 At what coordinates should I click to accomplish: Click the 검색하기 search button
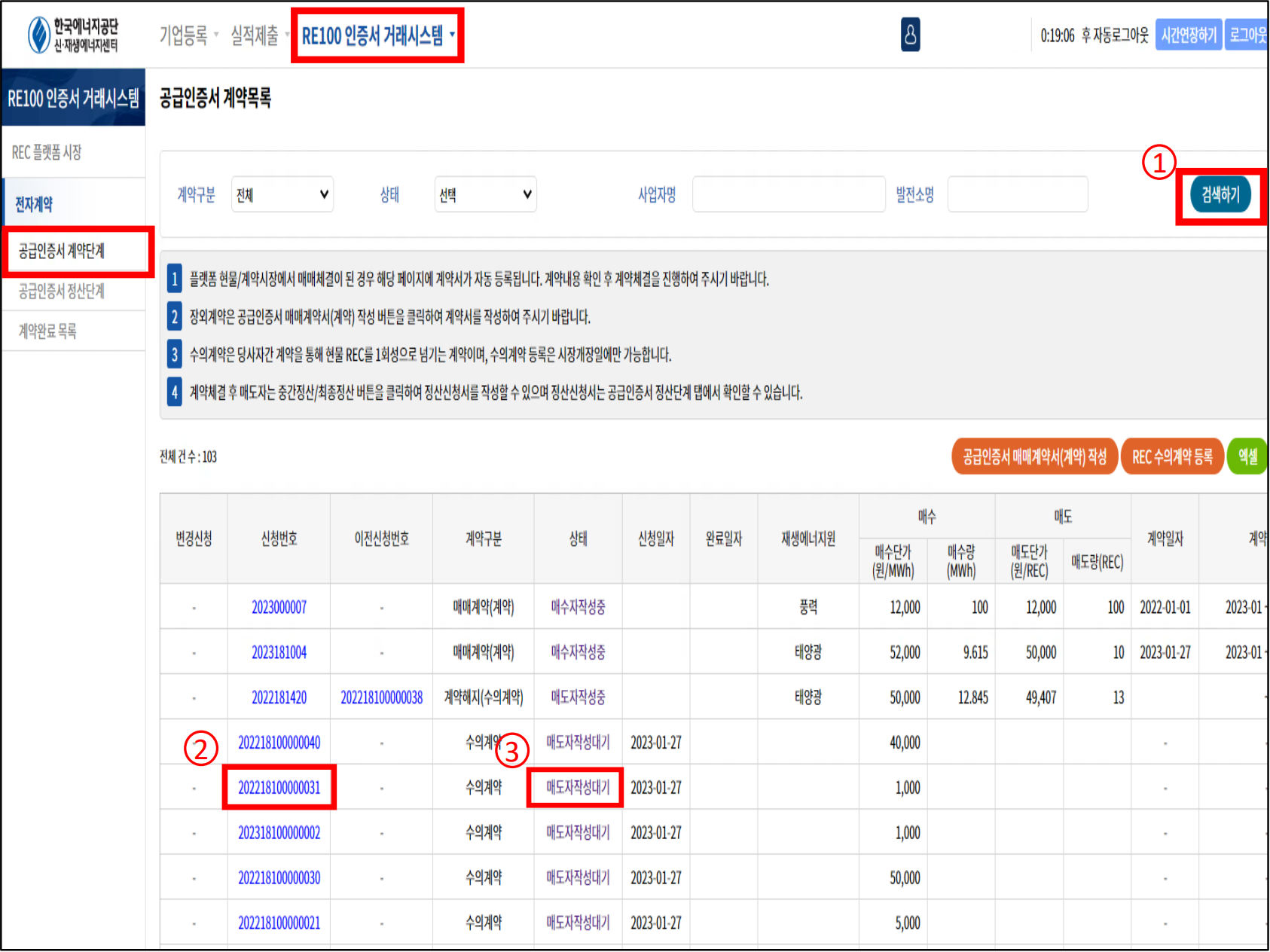[1220, 195]
